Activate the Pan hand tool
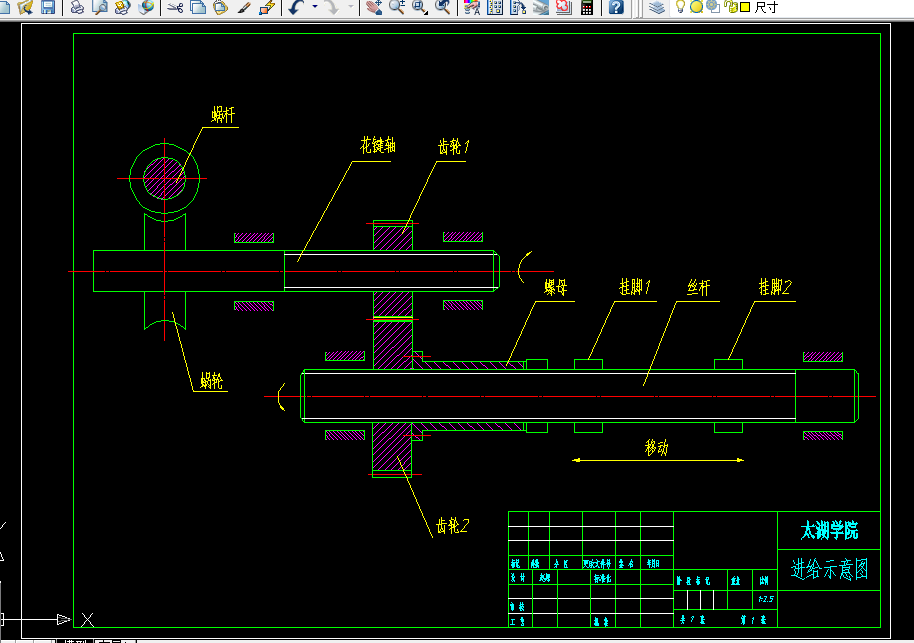Viewport: 914px width, 643px height. (x=374, y=7)
